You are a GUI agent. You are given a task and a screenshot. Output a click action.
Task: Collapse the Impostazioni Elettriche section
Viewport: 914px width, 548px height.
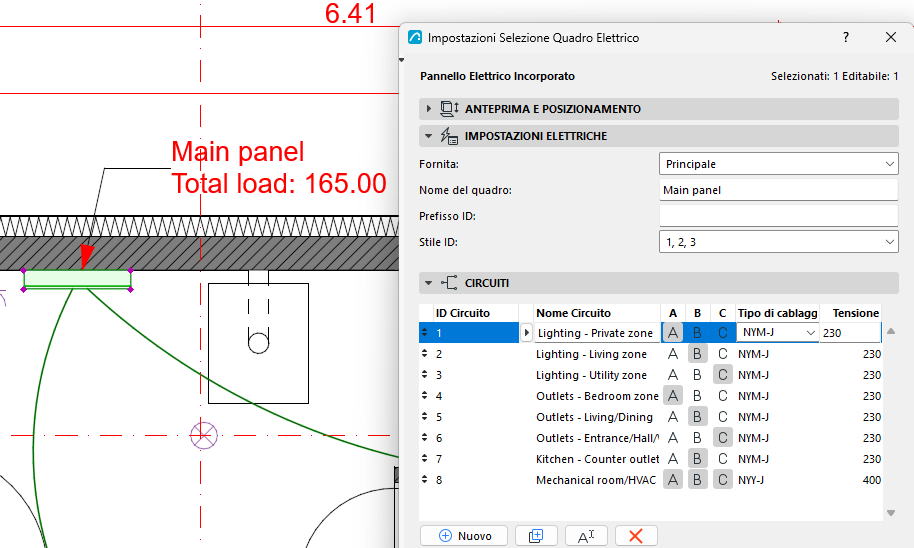tap(429, 136)
